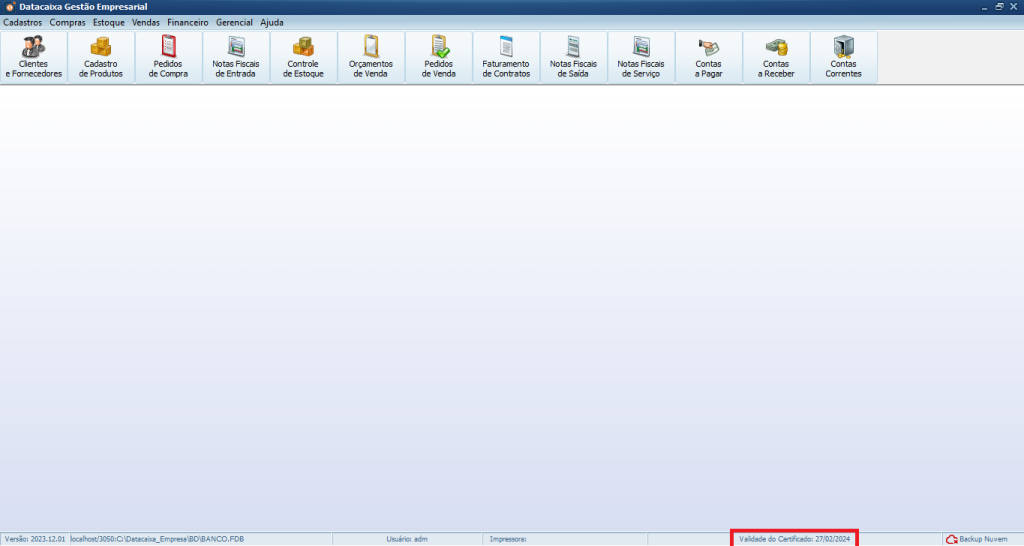This screenshot has height=546, width=1024.
Task: Expand the Estoque menu
Action: 109,22
